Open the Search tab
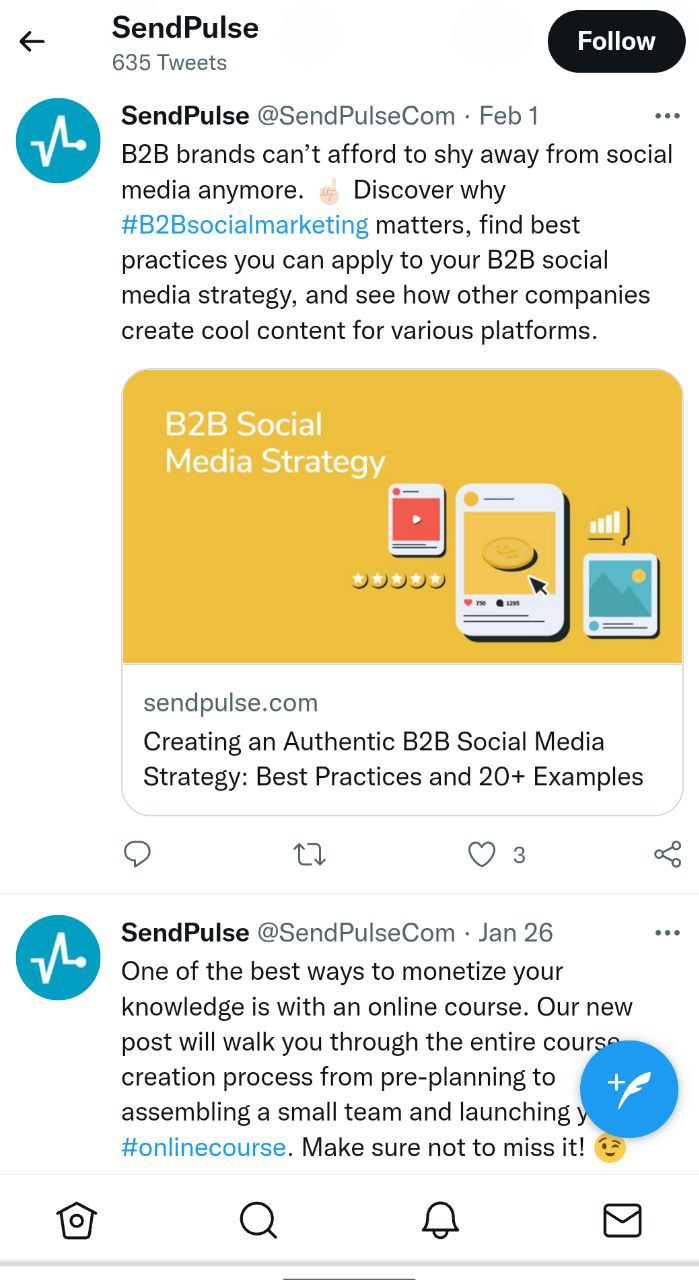 pos(258,1220)
